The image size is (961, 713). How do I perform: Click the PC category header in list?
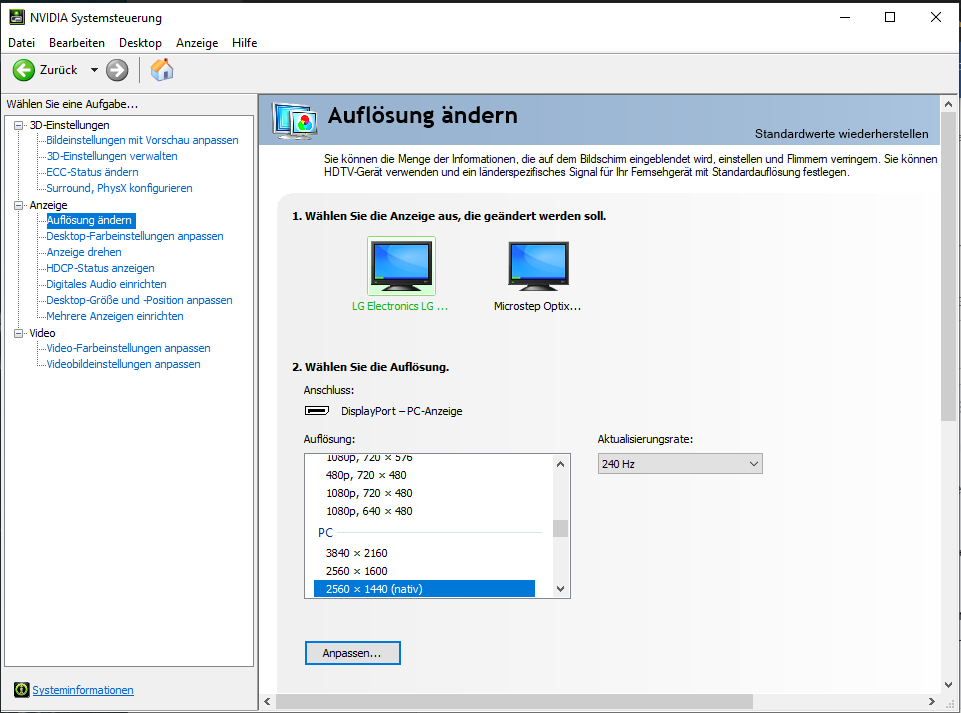pyautogui.click(x=325, y=533)
